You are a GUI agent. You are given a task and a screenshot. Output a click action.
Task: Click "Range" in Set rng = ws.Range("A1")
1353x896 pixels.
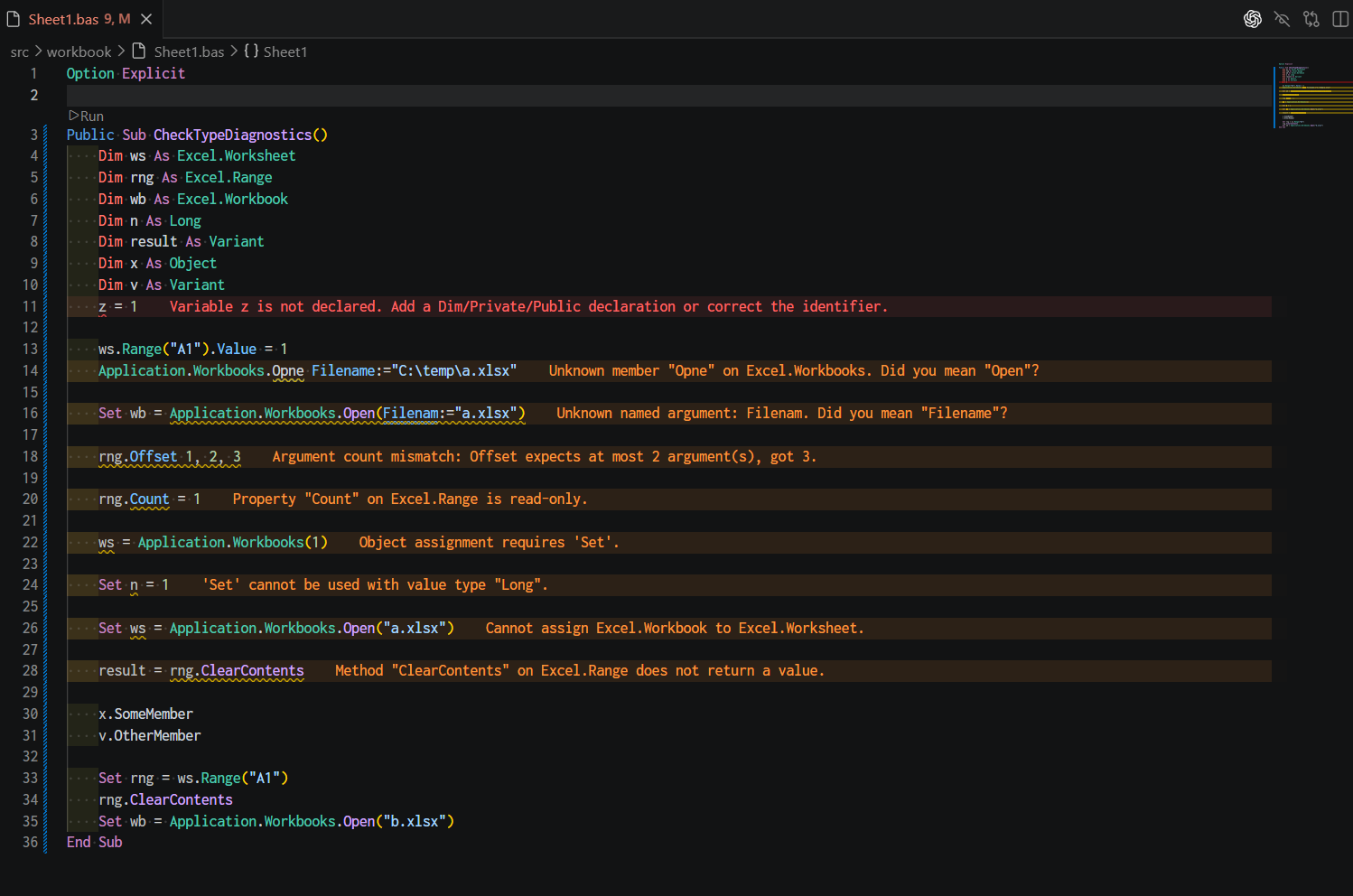(x=220, y=779)
